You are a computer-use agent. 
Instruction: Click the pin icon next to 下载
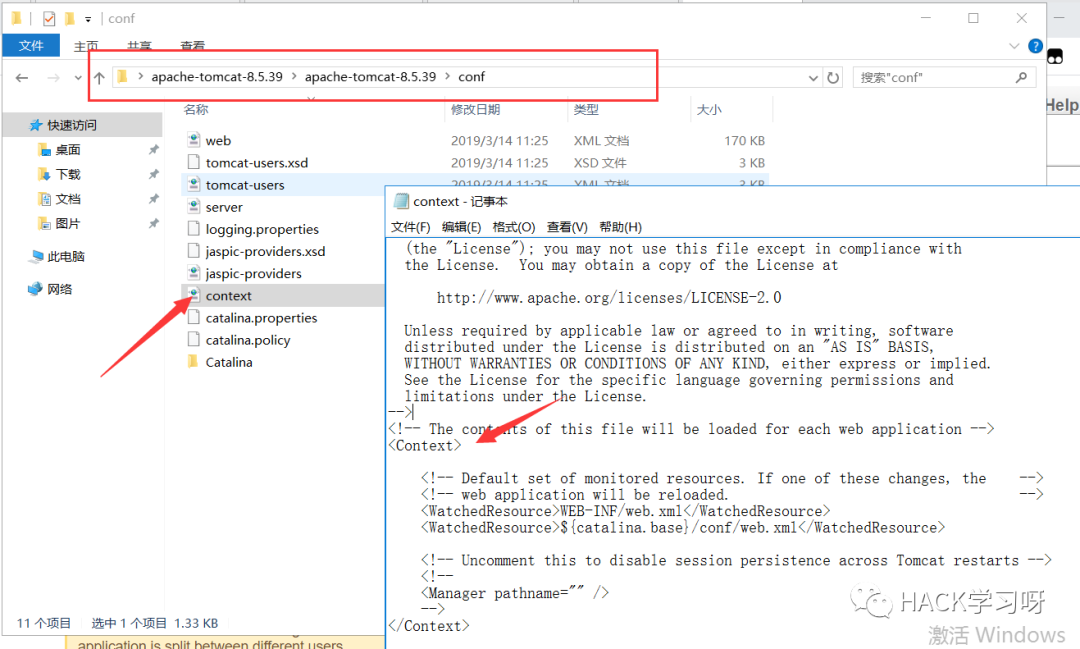coord(153,174)
